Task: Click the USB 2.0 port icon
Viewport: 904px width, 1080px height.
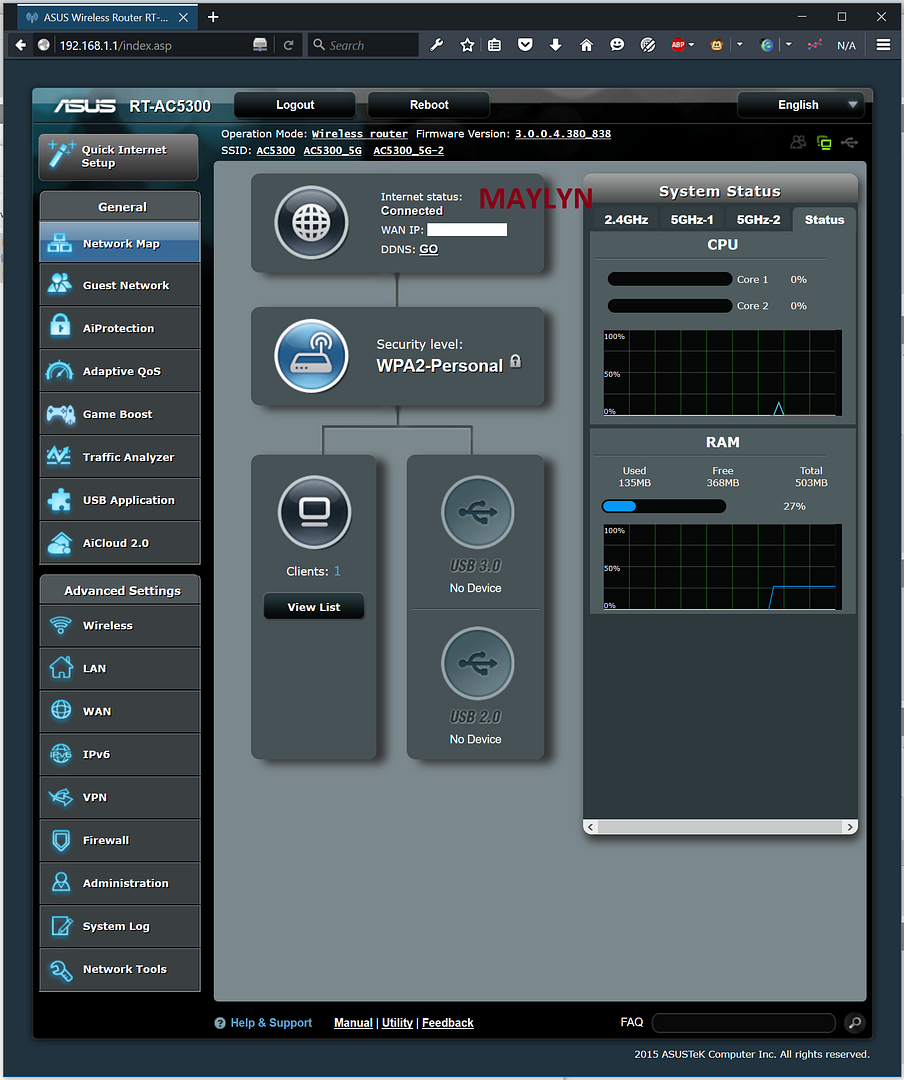Action: 477,663
